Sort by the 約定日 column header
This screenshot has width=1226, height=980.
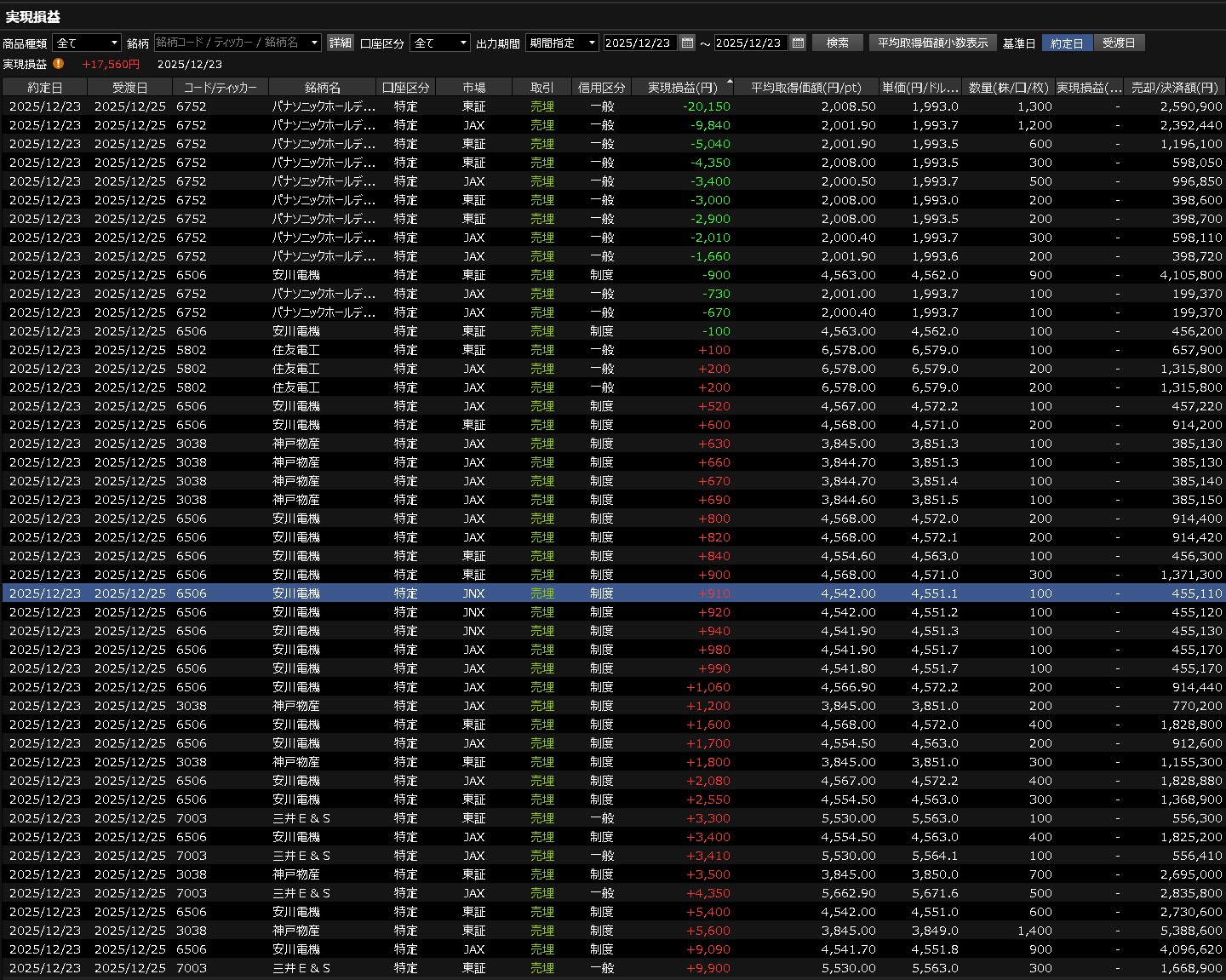click(44, 88)
